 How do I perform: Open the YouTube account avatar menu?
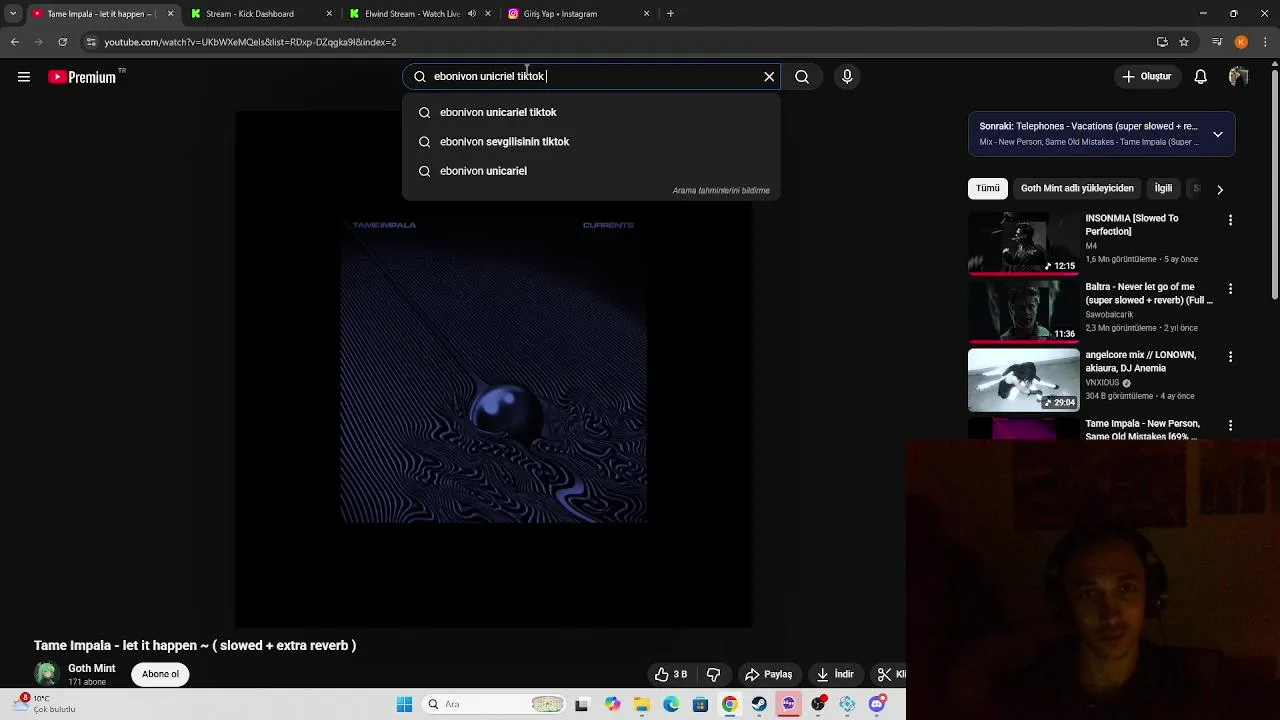1239,77
